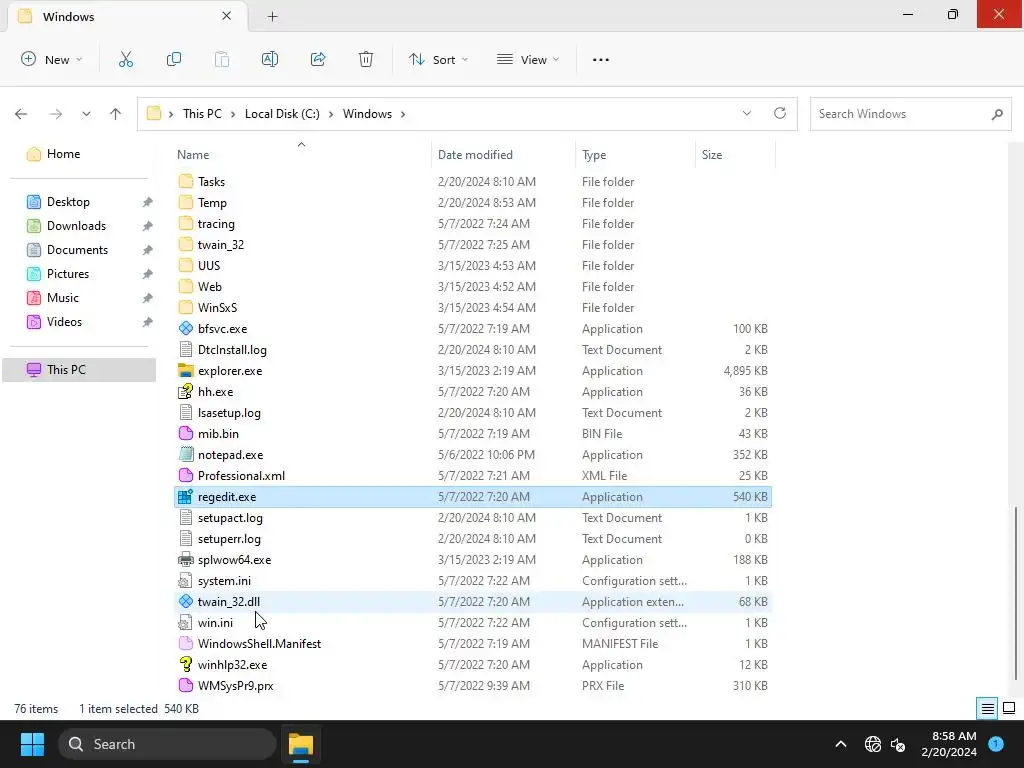Click the Paste clipboard icon
This screenshot has width=1024, height=768.
click(222, 59)
